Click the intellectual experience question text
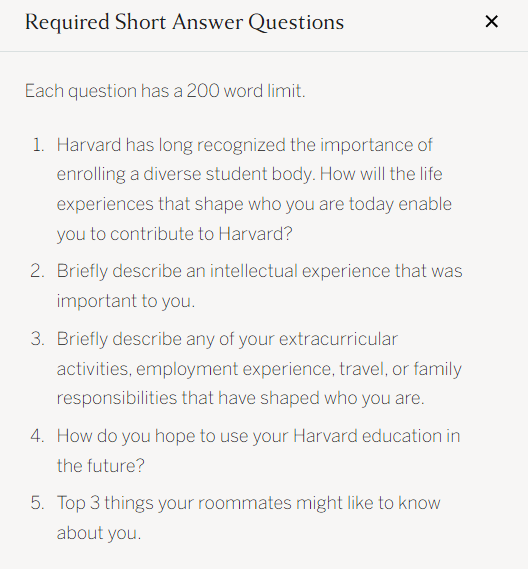Image resolution: width=528 pixels, height=569 pixels. (259, 286)
